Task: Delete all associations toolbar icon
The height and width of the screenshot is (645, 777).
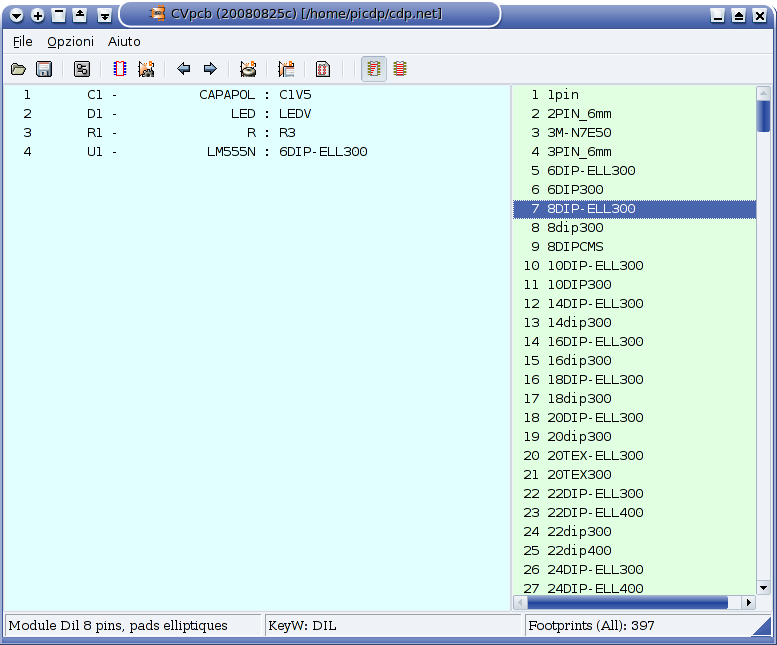Action: pos(248,69)
